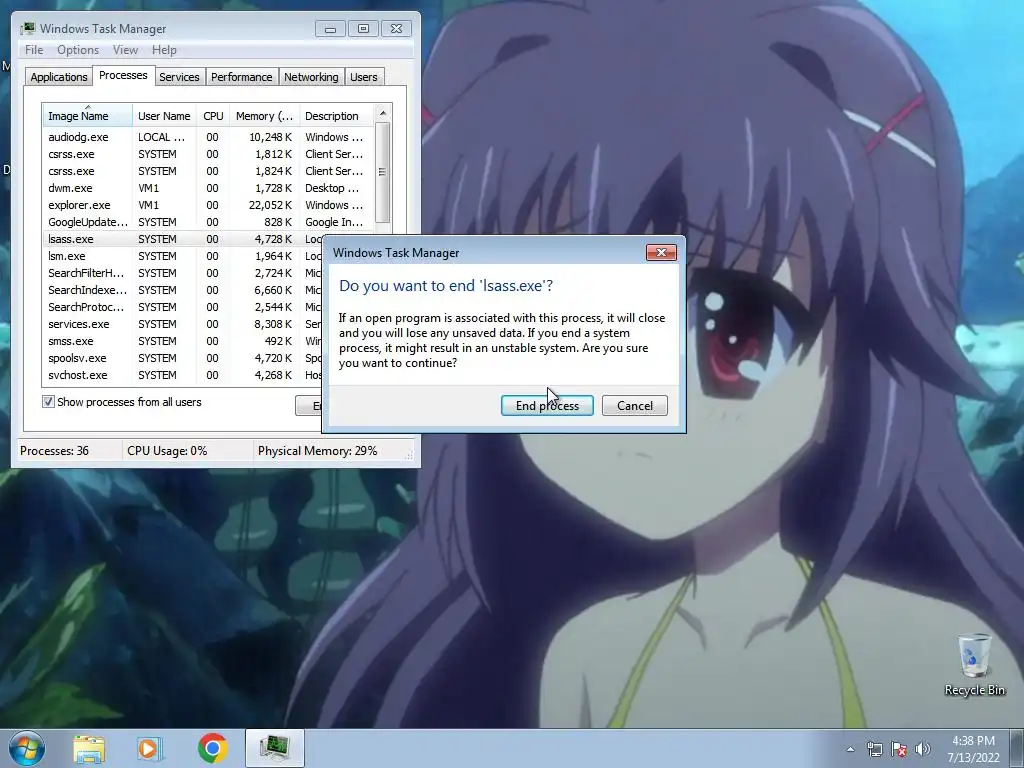This screenshot has height=768, width=1024.
Task: Open Google Chrome from the taskbar
Action: click(212, 748)
